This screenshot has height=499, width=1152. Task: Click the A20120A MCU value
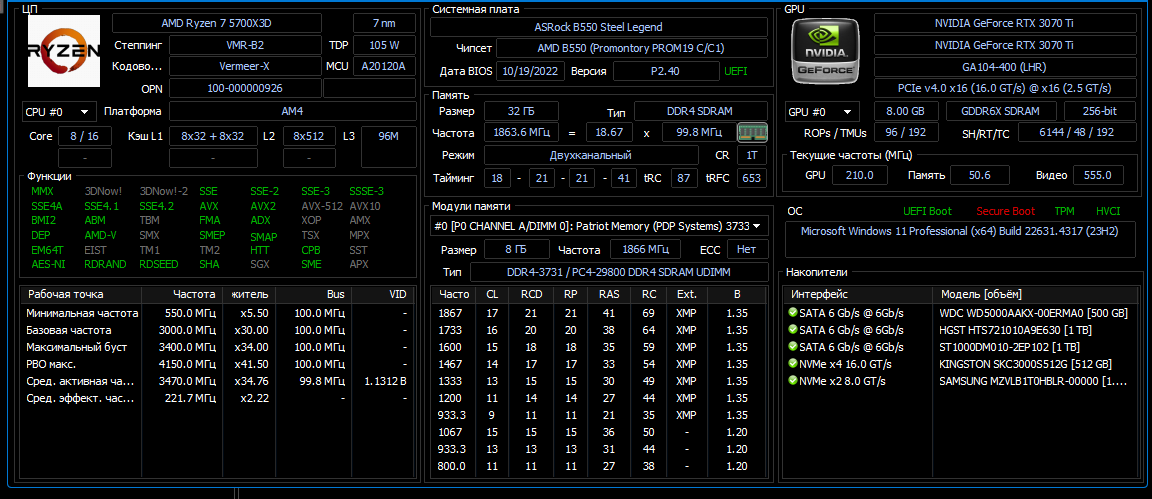click(x=384, y=66)
